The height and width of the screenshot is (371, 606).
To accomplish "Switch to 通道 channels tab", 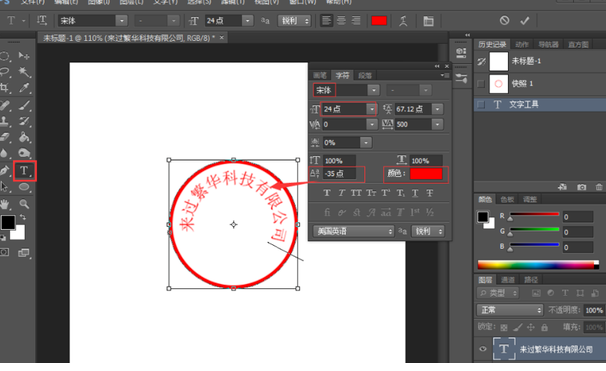I will click(x=508, y=279).
